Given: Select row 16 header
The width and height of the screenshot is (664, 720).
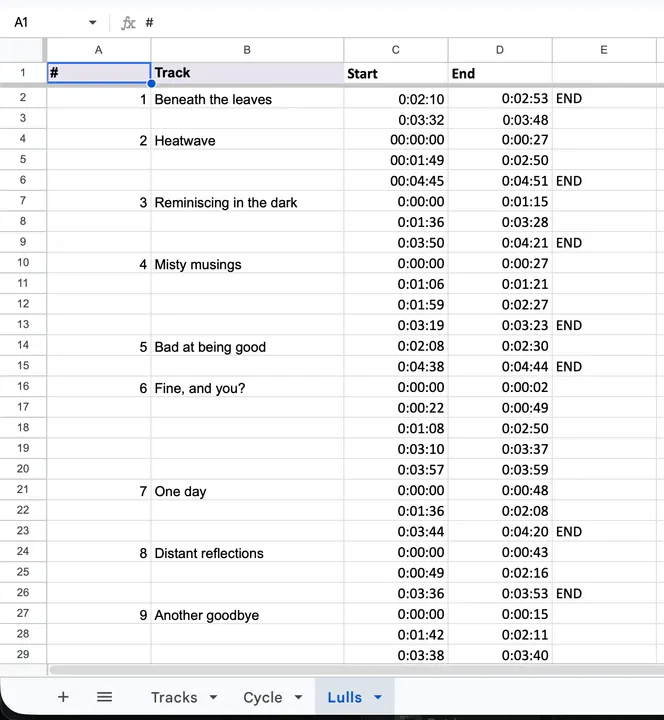Looking at the screenshot, I should coord(23,387).
